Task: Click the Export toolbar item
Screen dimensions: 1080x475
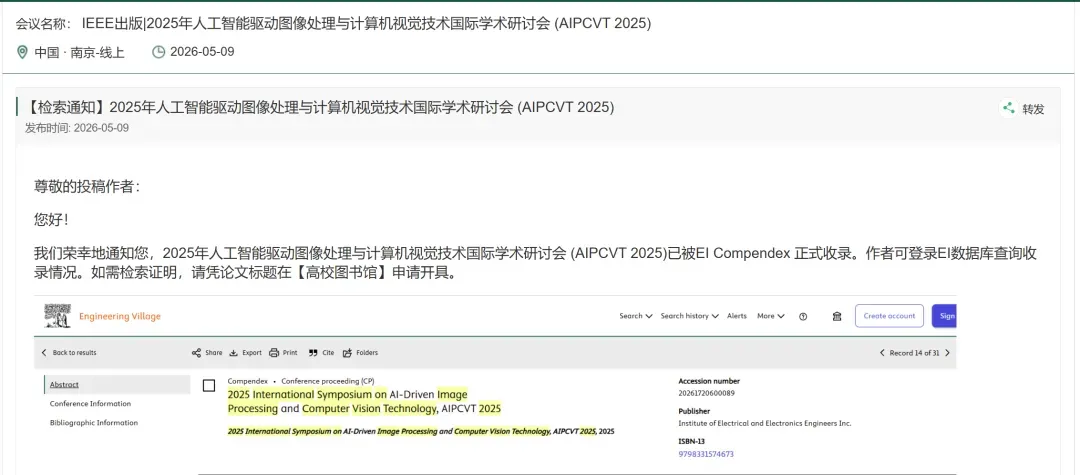Action: (x=245, y=352)
